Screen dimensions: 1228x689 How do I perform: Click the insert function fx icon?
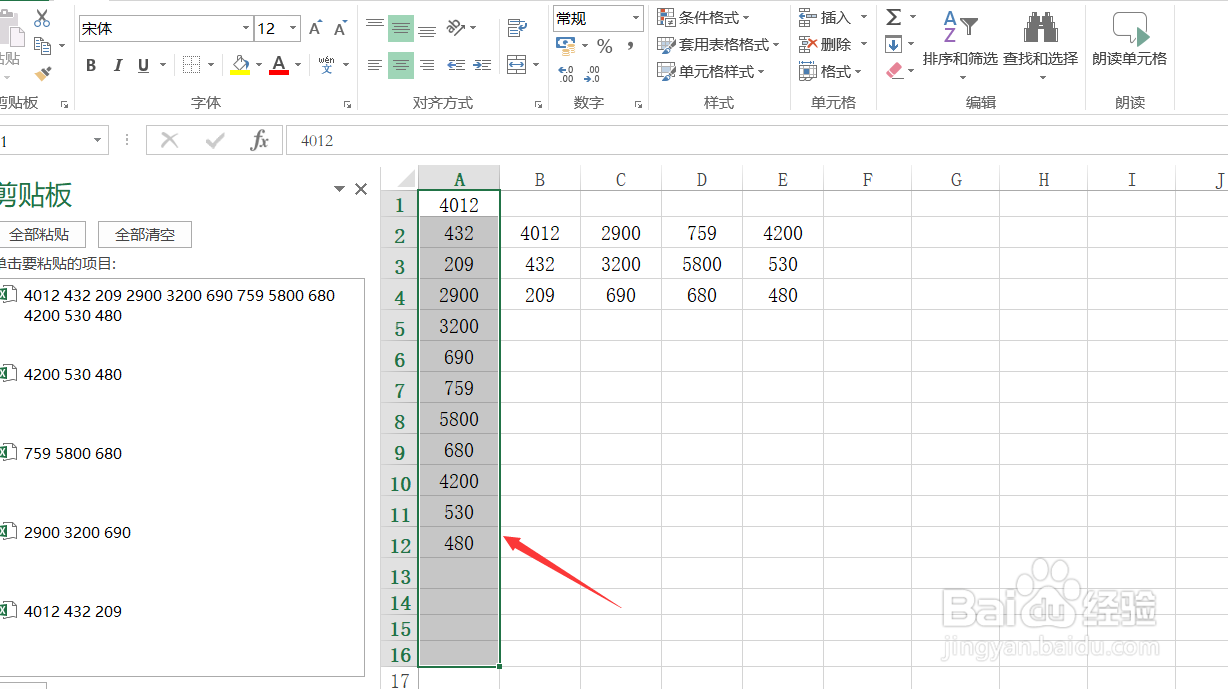pos(260,141)
